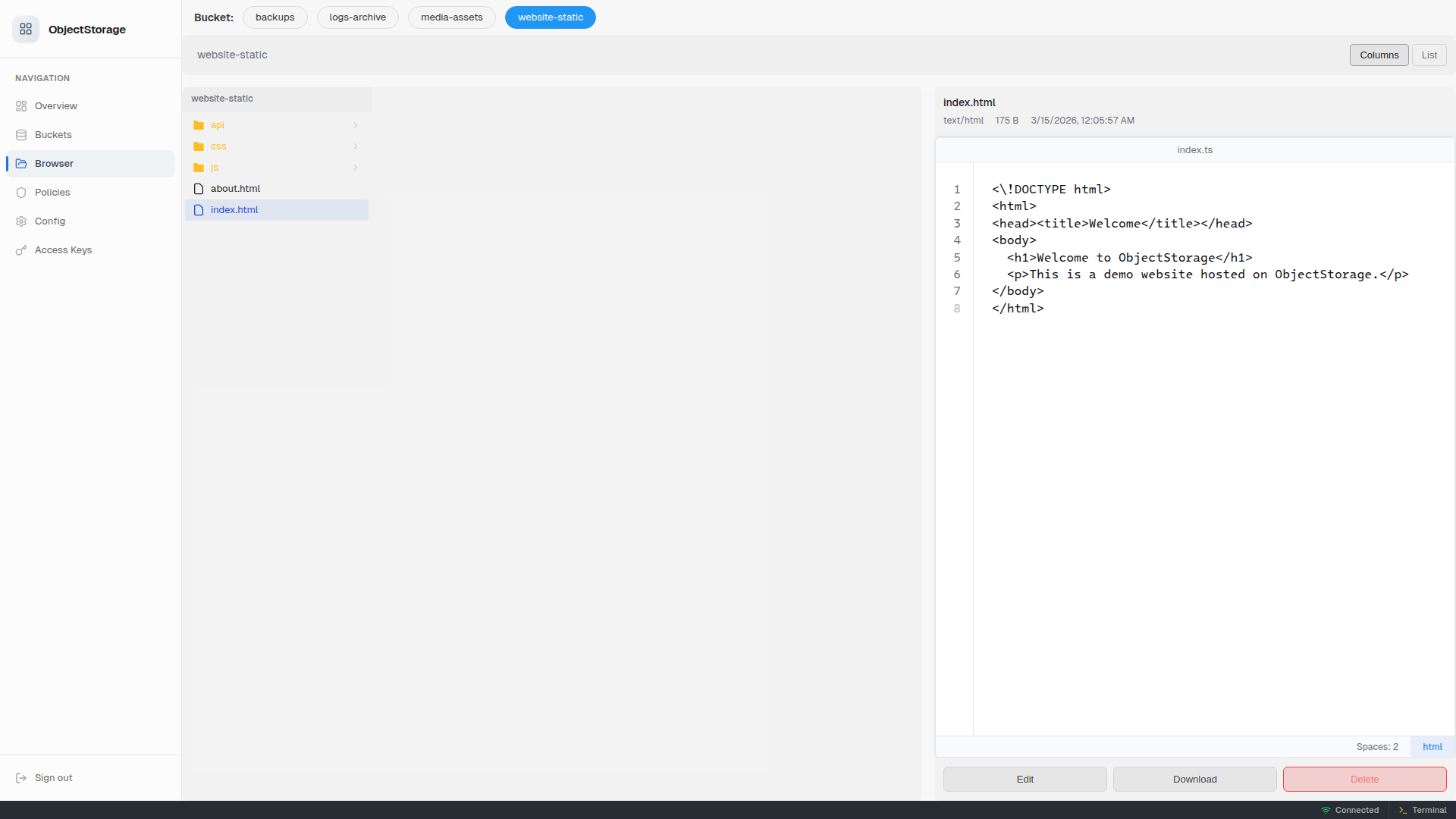Select the media-assets bucket tab
Viewport: 1456px width, 819px height.
[451, 17]
